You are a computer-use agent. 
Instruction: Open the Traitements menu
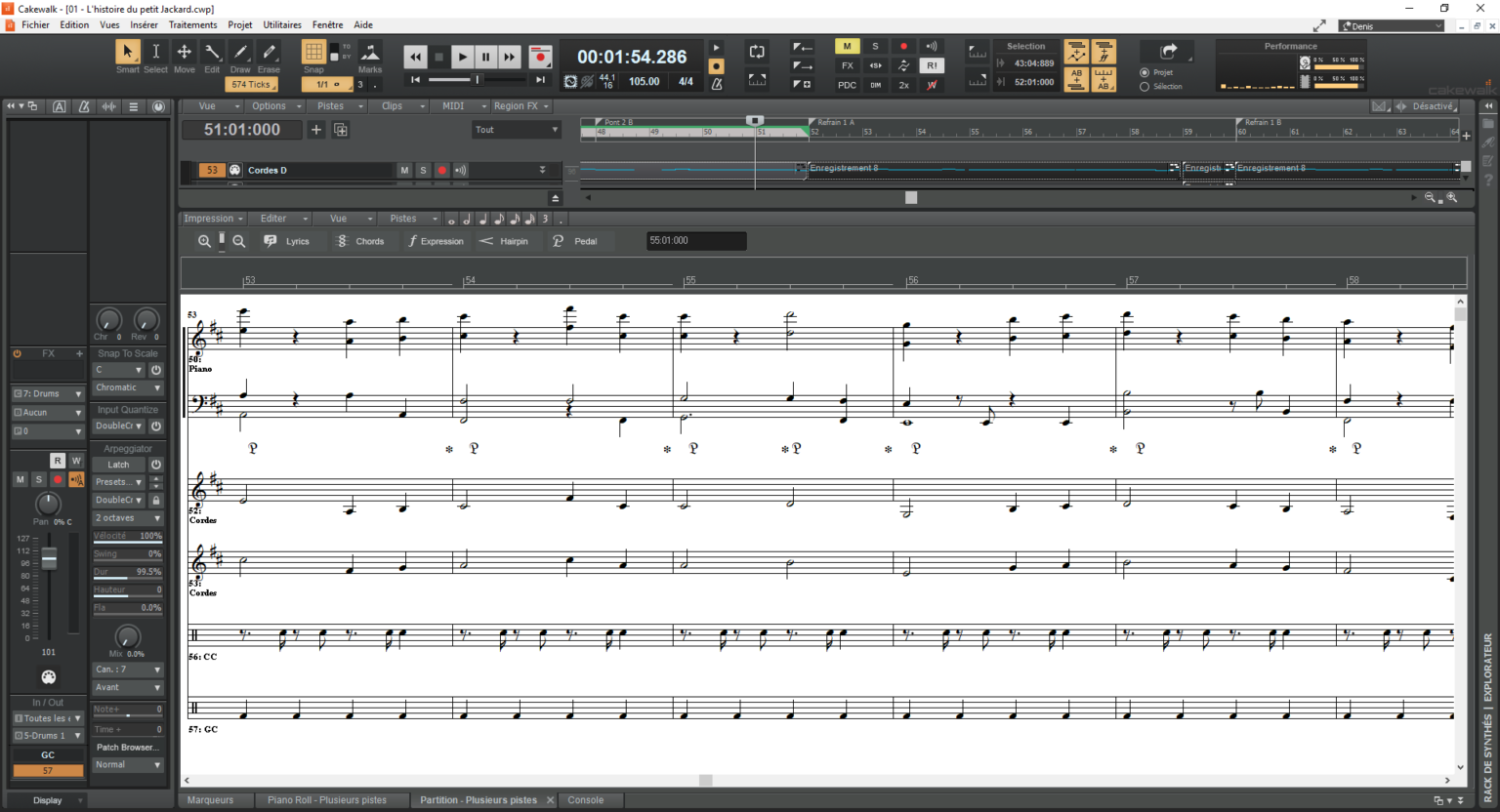pos(195,24)
